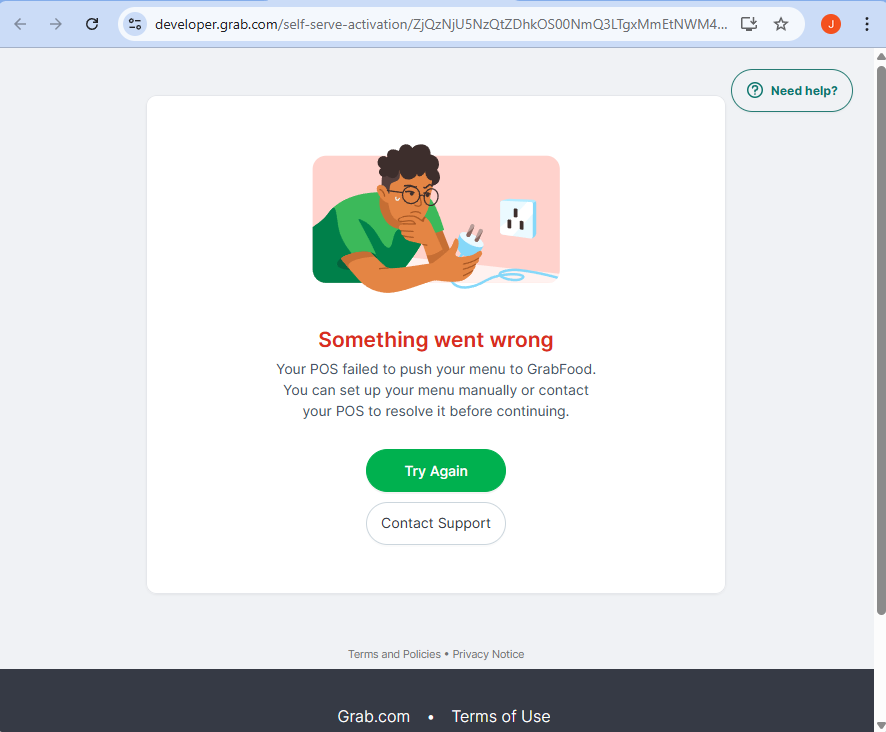
Task: Open the Chrome profile avatar
Action: (831, 24)
